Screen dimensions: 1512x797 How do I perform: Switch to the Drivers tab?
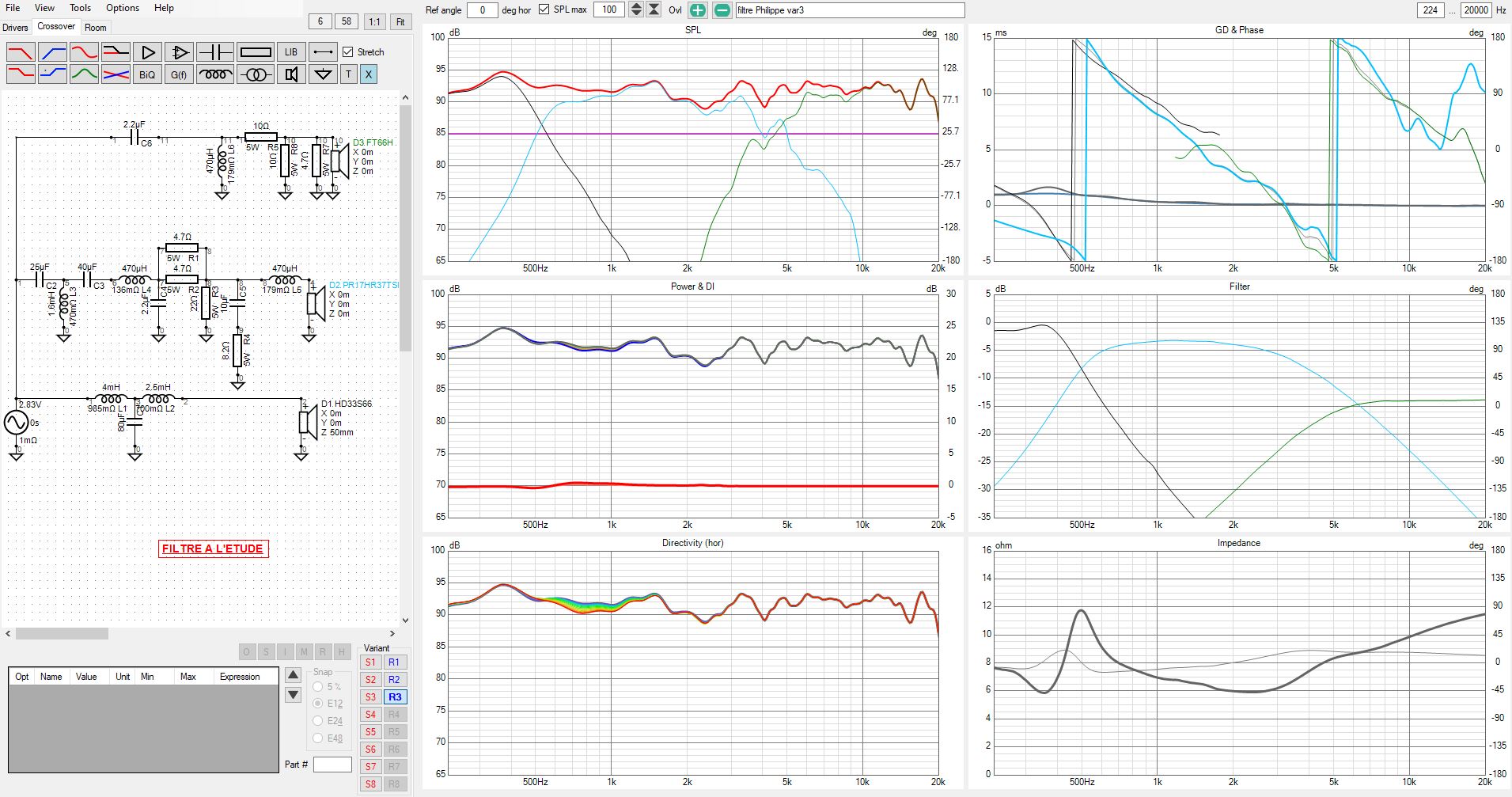(15, 28)
